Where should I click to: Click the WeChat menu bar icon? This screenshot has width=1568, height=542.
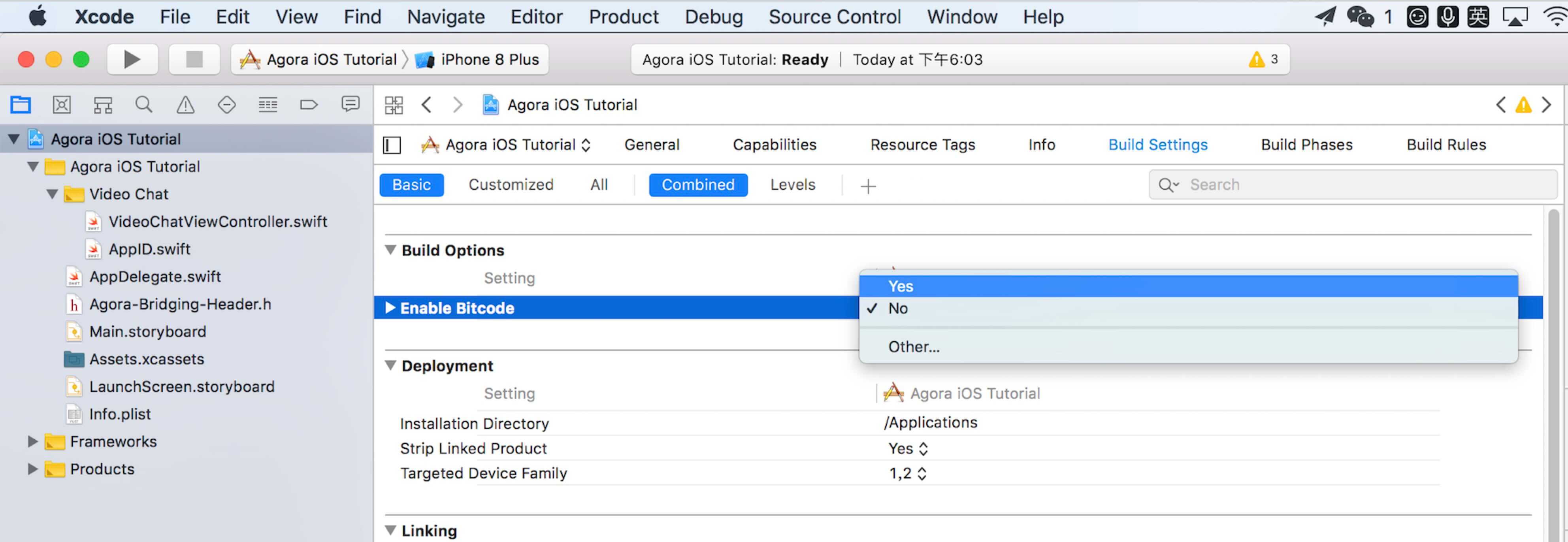[x=1360, y=17]
